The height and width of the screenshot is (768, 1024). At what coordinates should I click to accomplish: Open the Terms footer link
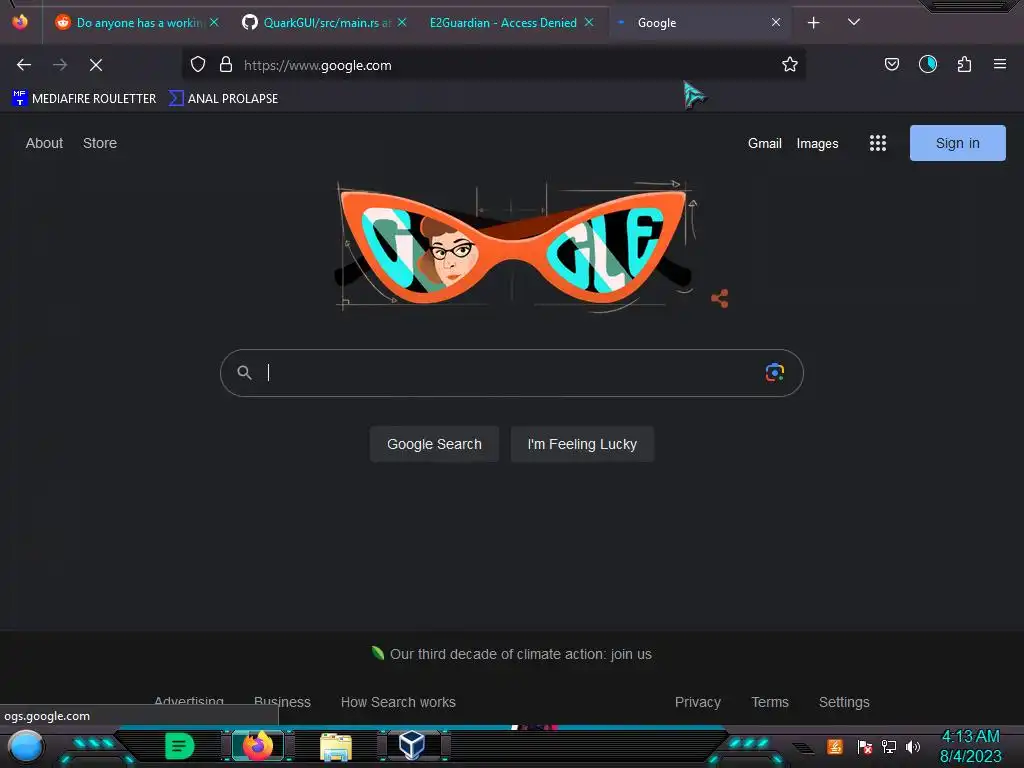click(x=770, y=702)
